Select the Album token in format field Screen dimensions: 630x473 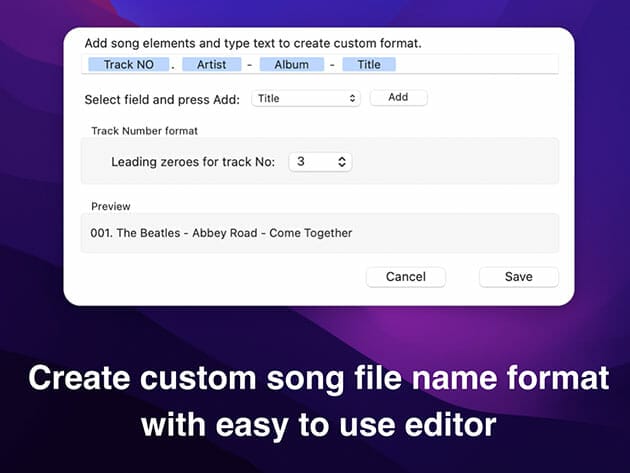pyautogui.click(x=292, y=64)
